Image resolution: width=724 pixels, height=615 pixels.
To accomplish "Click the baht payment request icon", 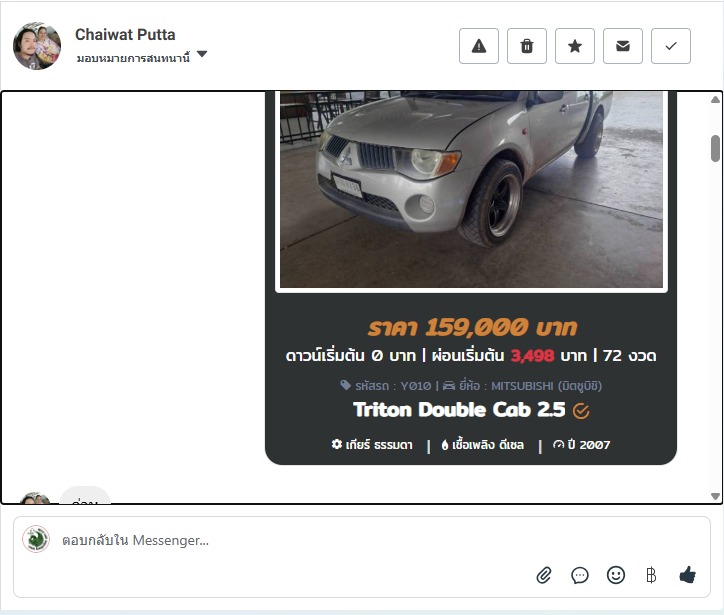I will pyautogui.click(x=651, y=575).
